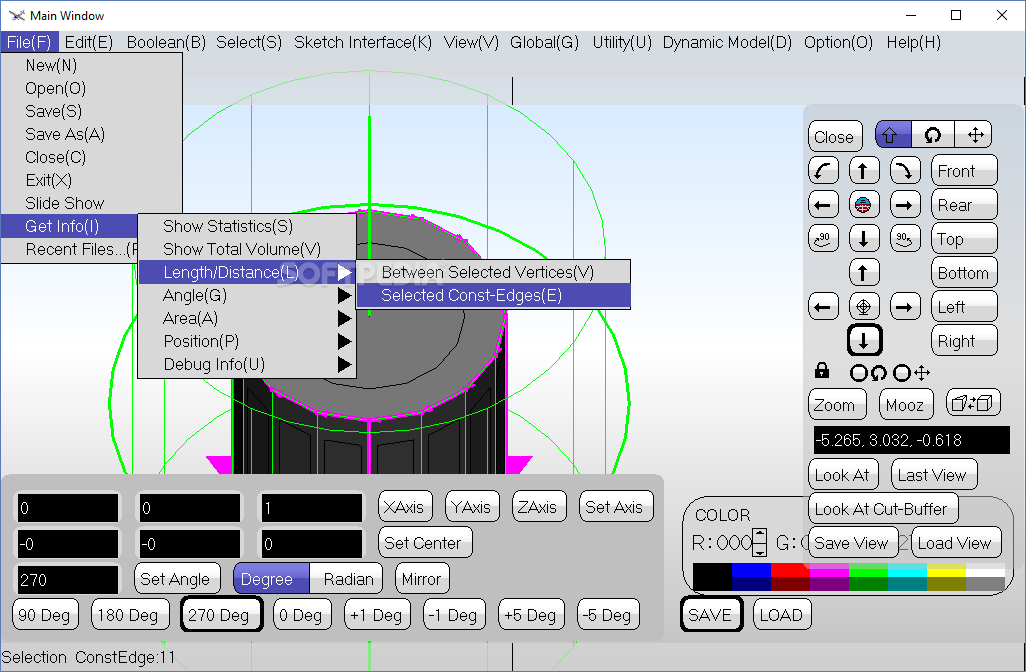The width and height of the screenshot is (1026, 672).
Task: Expand the Debug Info(U) submenu arrow
Action: click(x=344, y=364)
